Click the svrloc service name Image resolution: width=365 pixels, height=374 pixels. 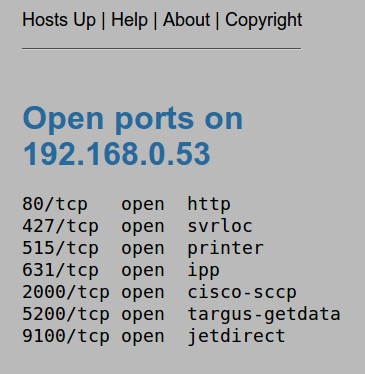[220, 226]
